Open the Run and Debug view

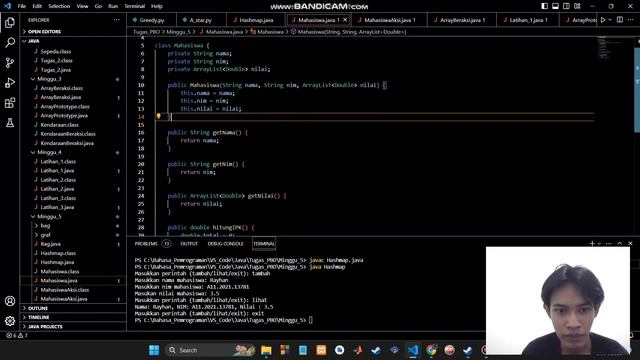pyautogui.click(x=10, y=82)
